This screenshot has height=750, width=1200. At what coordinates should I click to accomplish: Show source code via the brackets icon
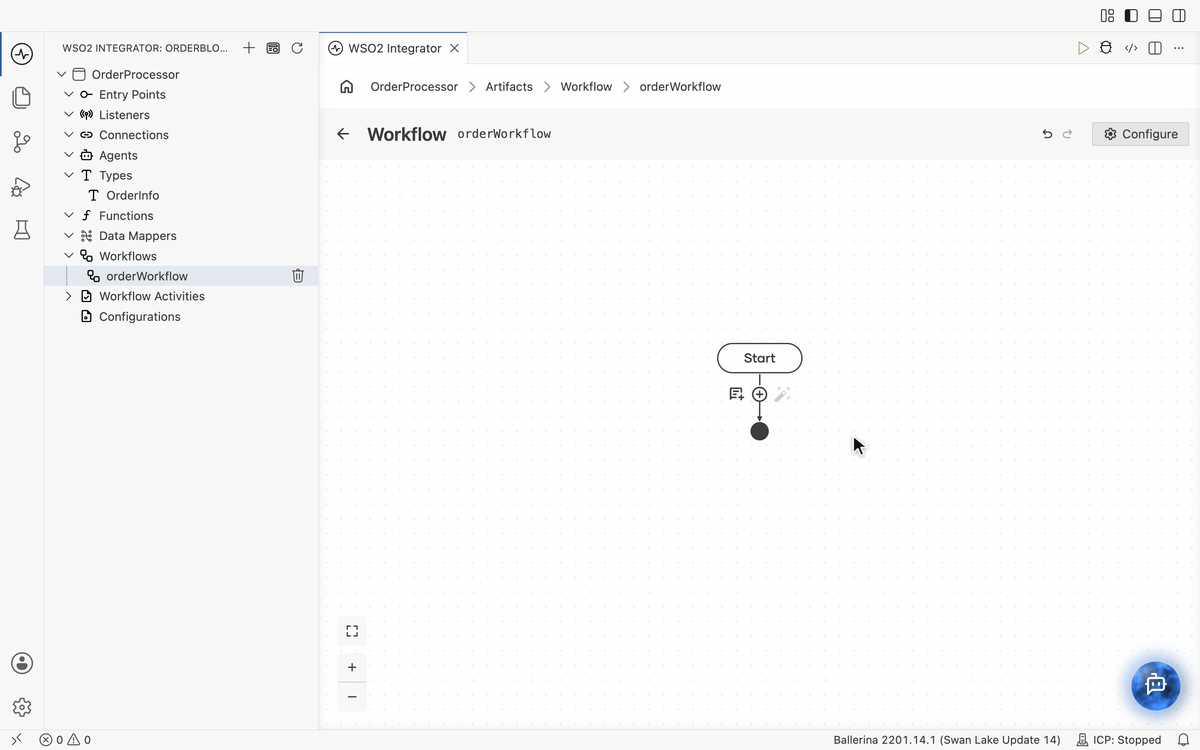click(x=1131, y=48)
